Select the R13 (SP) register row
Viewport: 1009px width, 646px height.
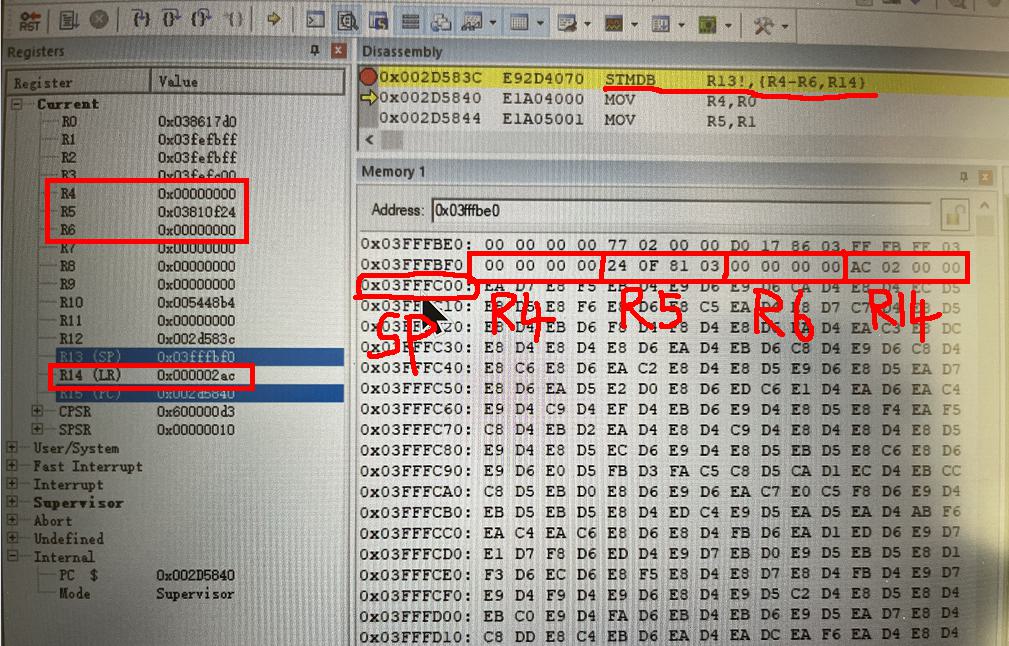[199, 356]
